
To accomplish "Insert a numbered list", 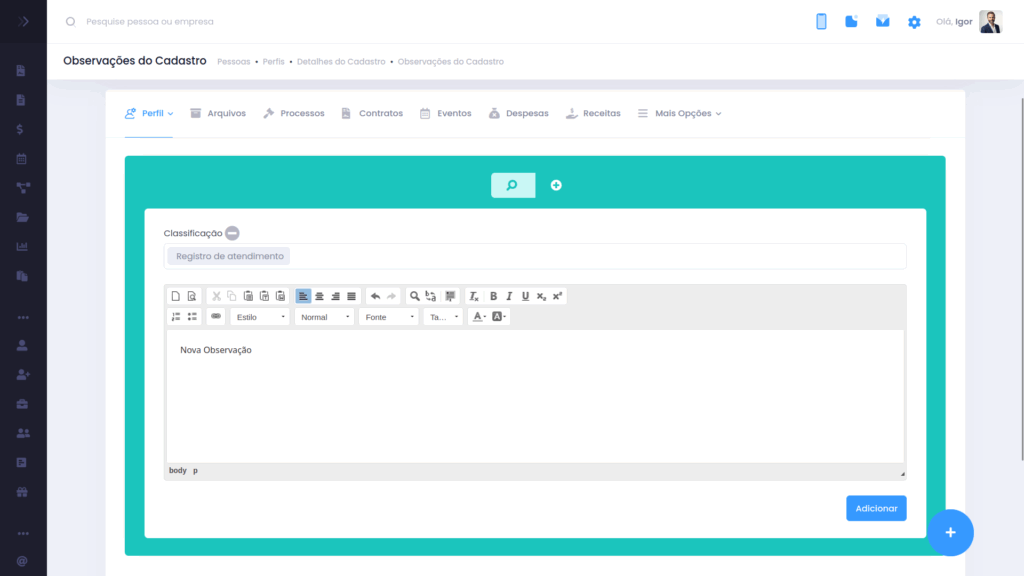I will [176, 317].
